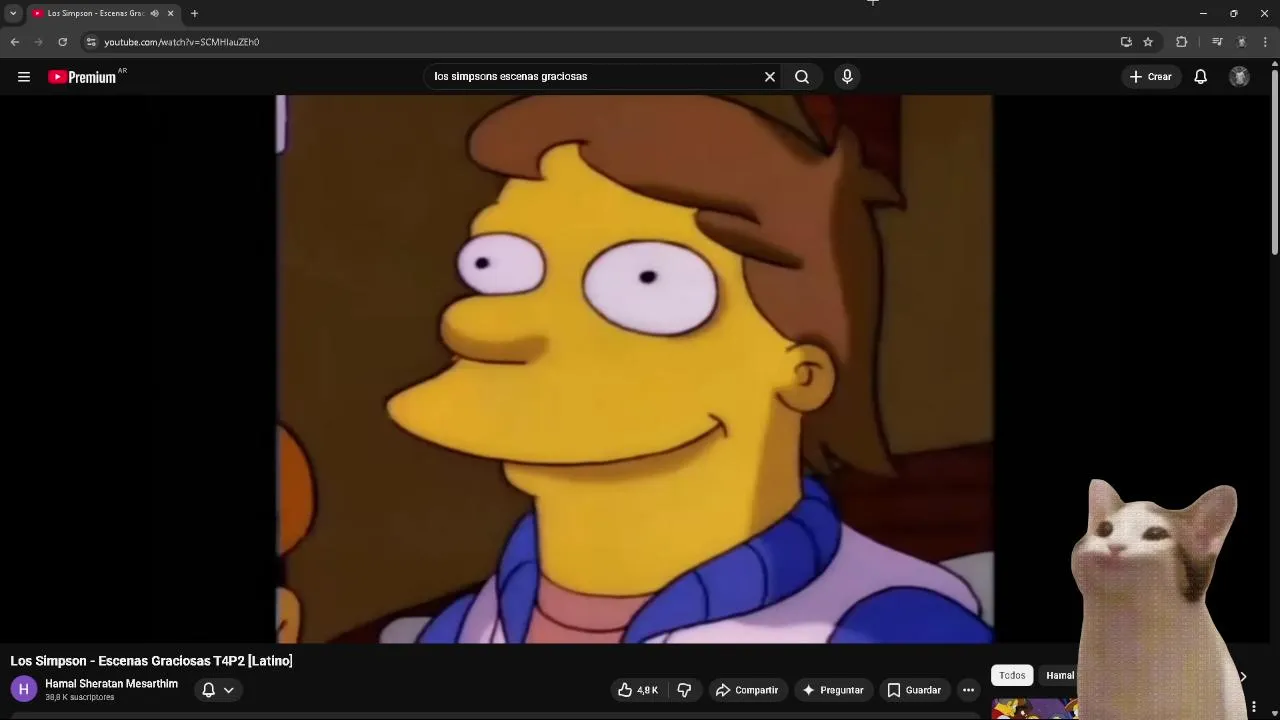The width and height of the screenshot is (1280, 720).
Task: Open the YouTube account avatar menu
Action: [1239, 76]
